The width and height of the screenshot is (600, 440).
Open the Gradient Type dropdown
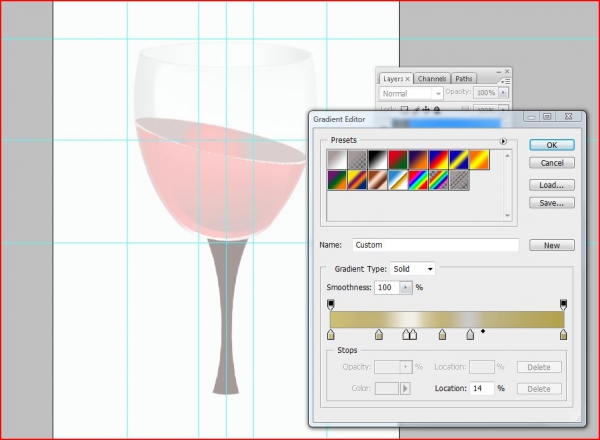412,269
